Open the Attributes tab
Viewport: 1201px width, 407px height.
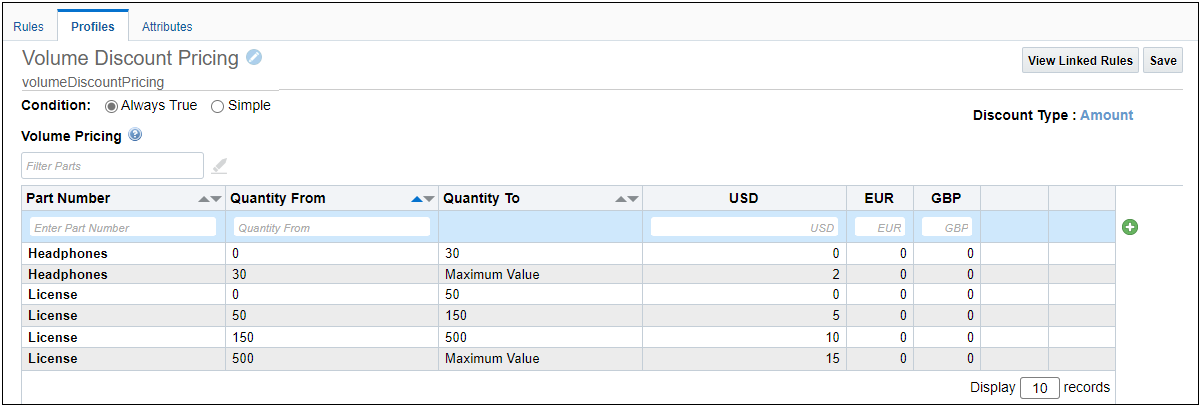(x=167, y=27)
